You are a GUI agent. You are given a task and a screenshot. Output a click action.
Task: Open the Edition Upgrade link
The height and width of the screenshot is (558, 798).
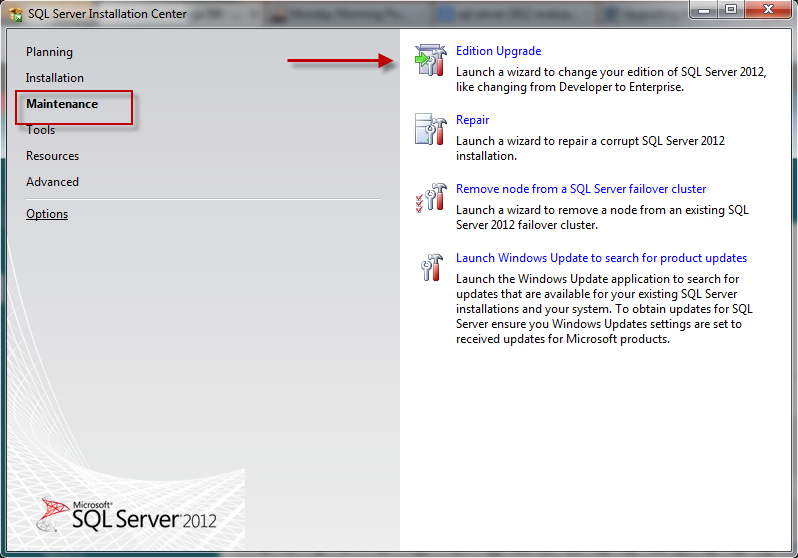coord(498,51)
